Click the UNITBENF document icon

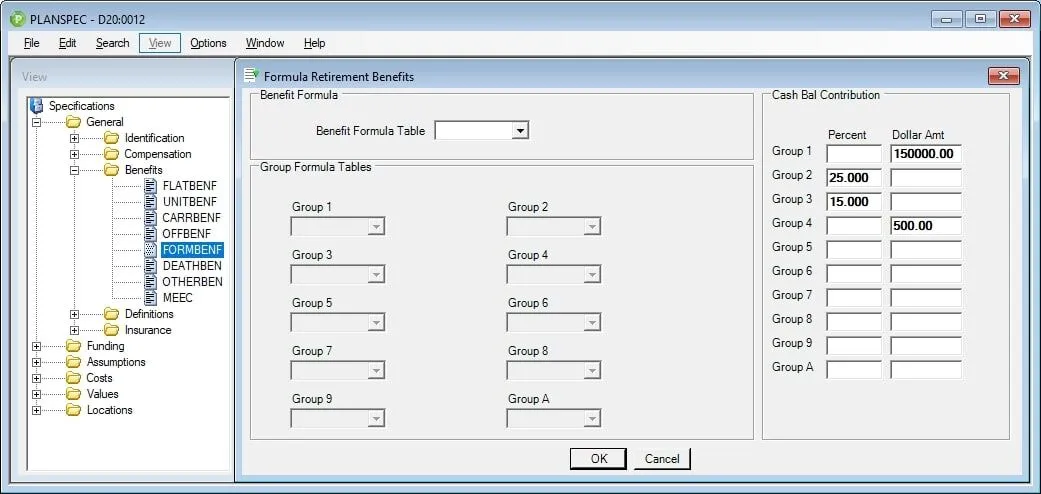point(151,202)
